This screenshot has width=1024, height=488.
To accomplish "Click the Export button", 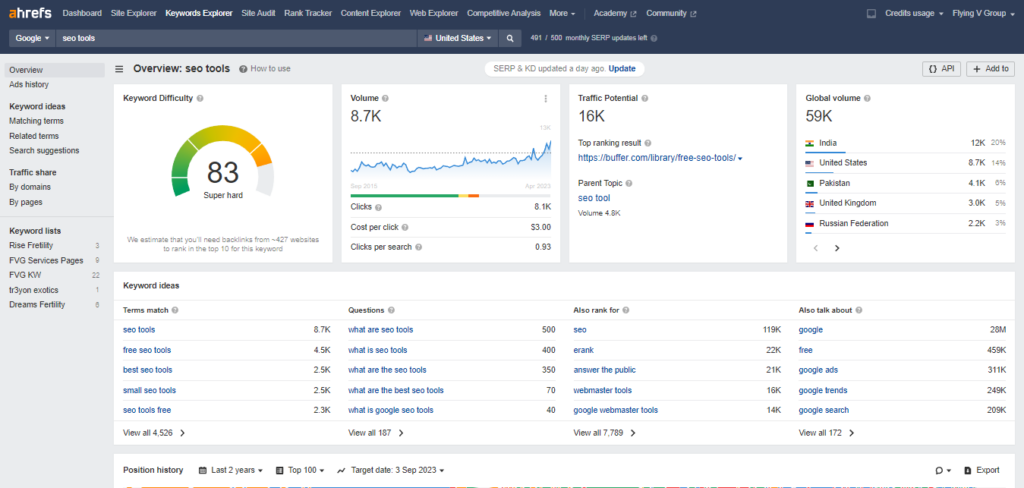I will point(982,470).
